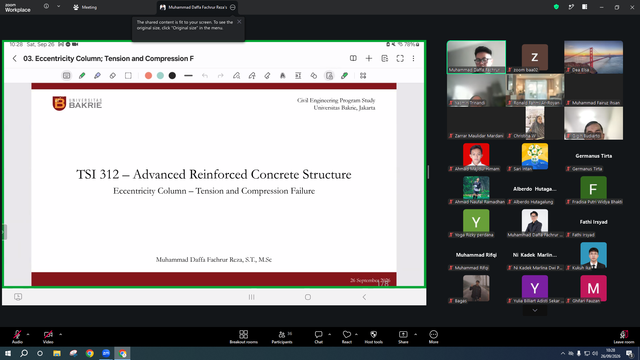The height and width of the screenshot is (360, 640).
Task: Open the page sorter icon beside the plus icon
Action: 384,58
